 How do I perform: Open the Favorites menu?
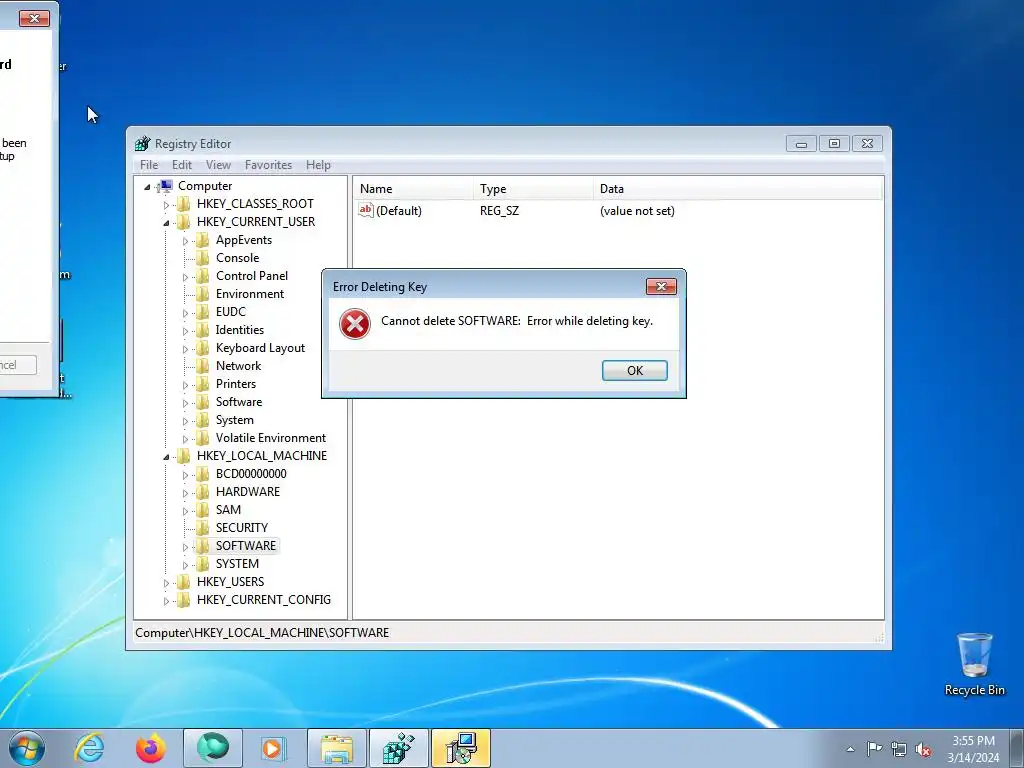268,165
